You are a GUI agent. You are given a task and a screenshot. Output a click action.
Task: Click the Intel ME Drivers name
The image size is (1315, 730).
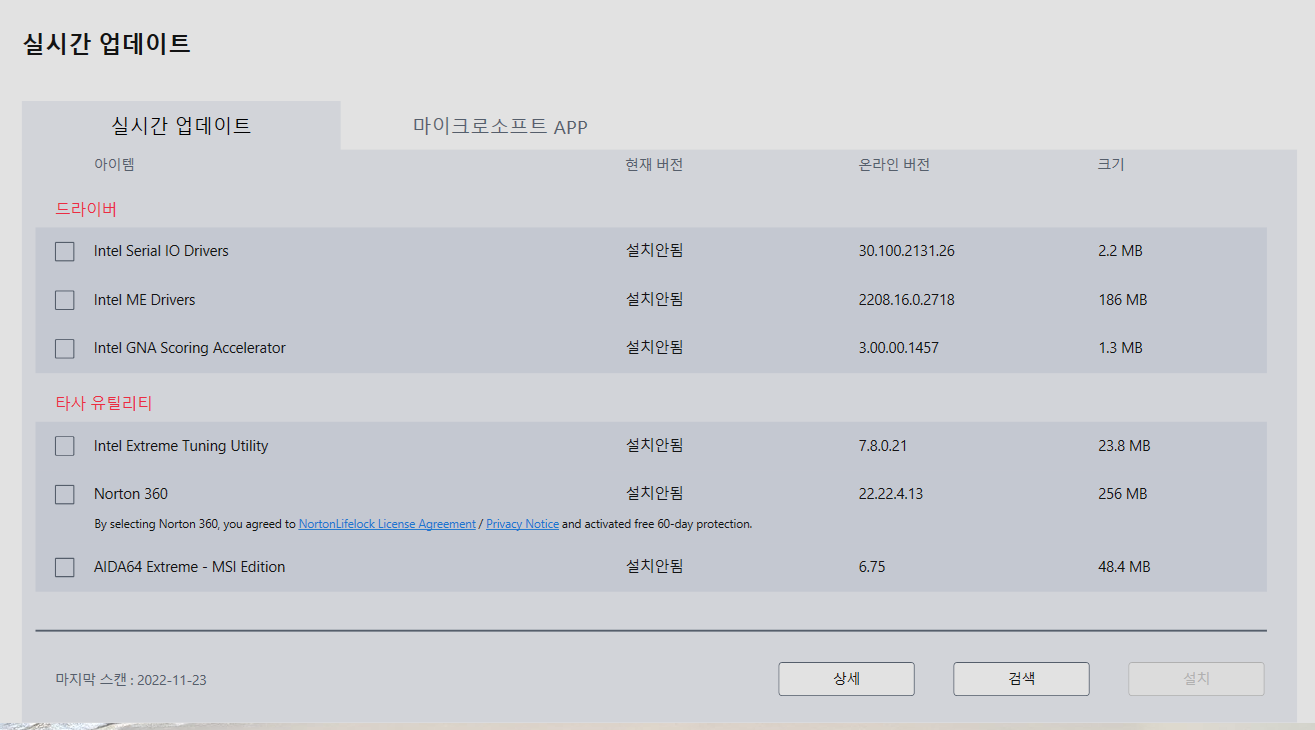pos(145,300)
